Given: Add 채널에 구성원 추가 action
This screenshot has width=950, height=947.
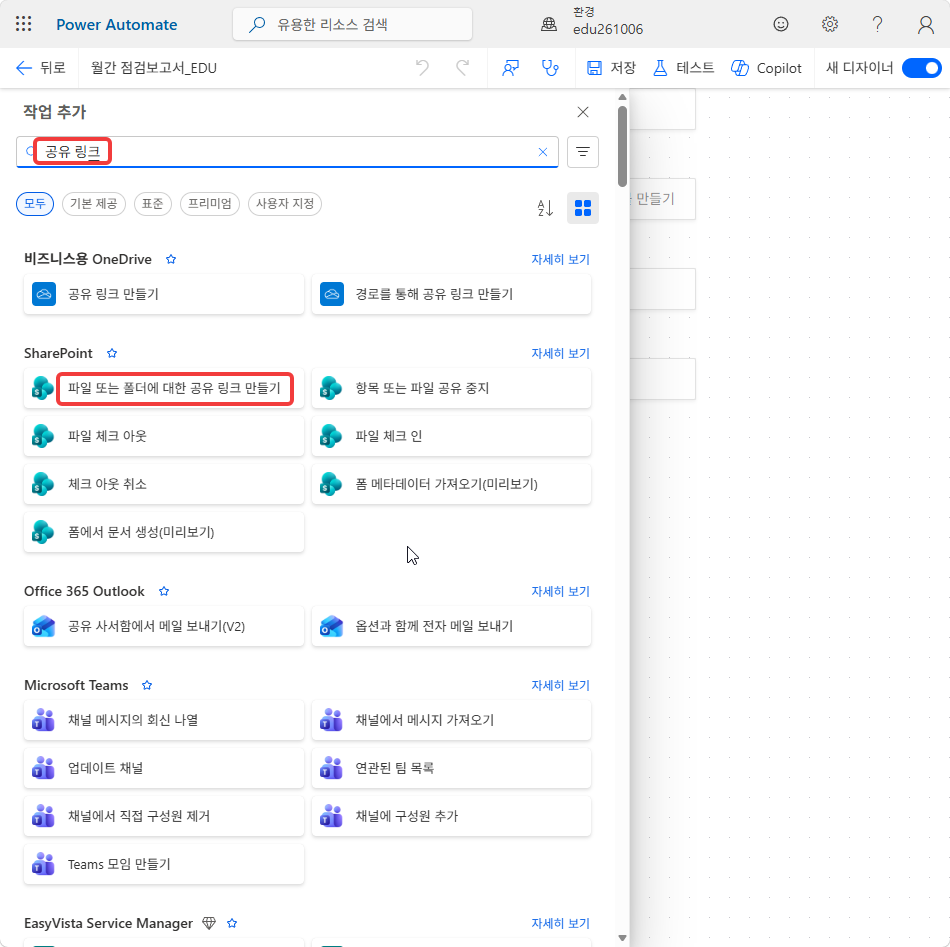Looking at the screenshot, I should [x=451, y=816].
